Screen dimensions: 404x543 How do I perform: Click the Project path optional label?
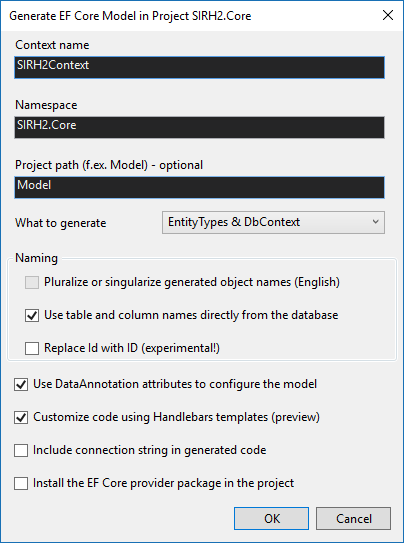[109, 165]
